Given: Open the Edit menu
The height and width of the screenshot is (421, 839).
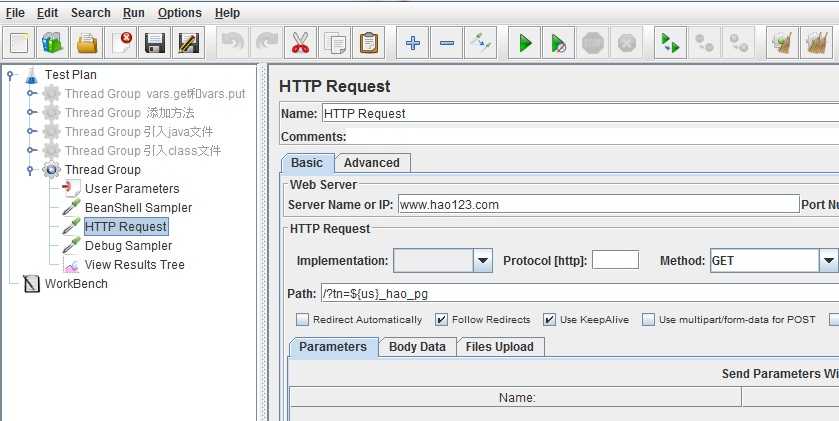Looking at the screenshot, I should (47, 13).
